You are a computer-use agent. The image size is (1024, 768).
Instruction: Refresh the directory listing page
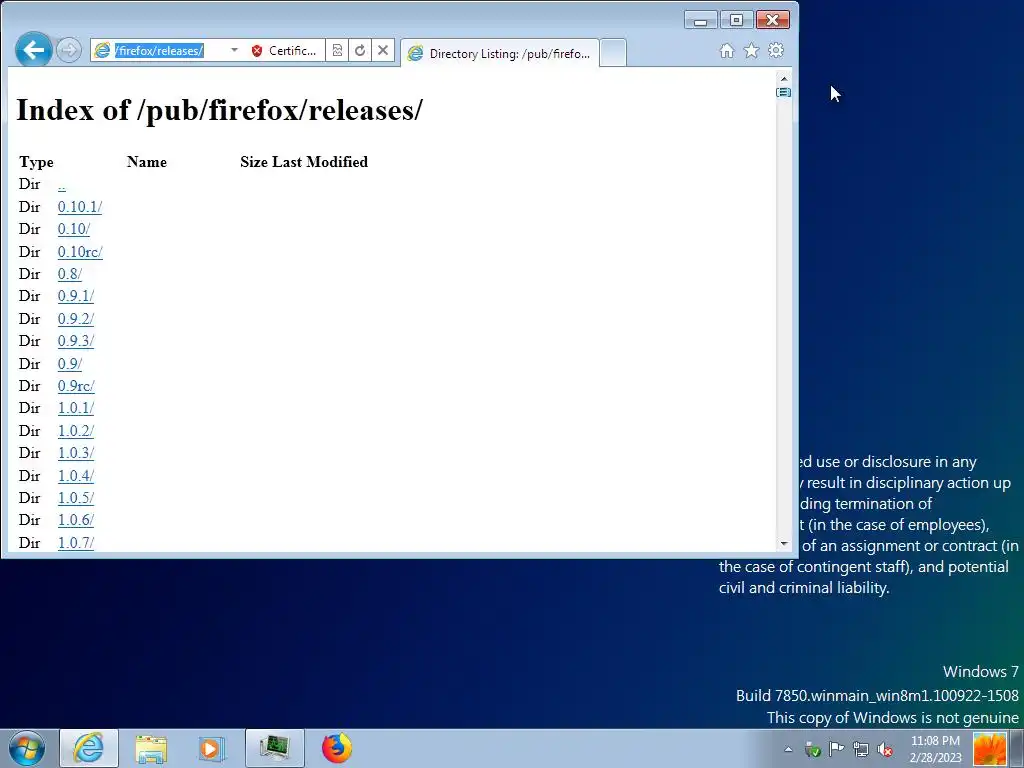coord(360,50)
